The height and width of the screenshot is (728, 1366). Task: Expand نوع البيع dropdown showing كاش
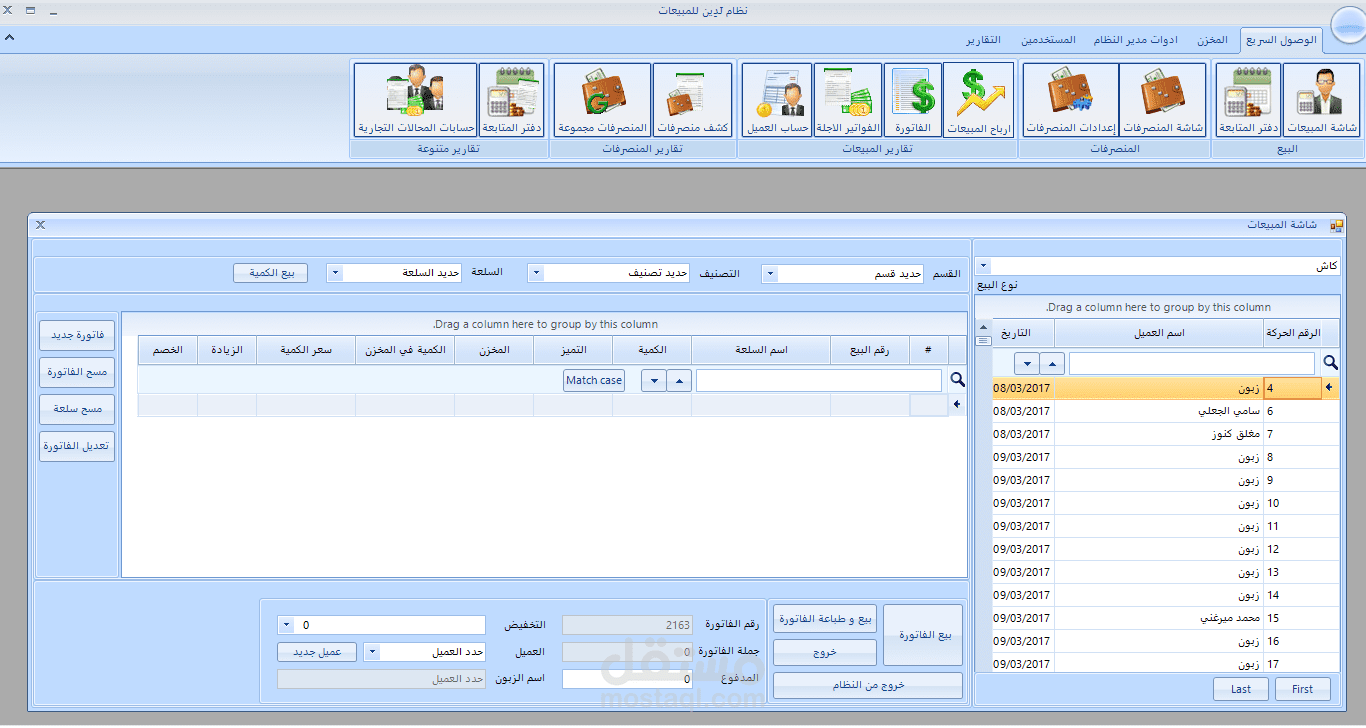(x=984, y=266)
